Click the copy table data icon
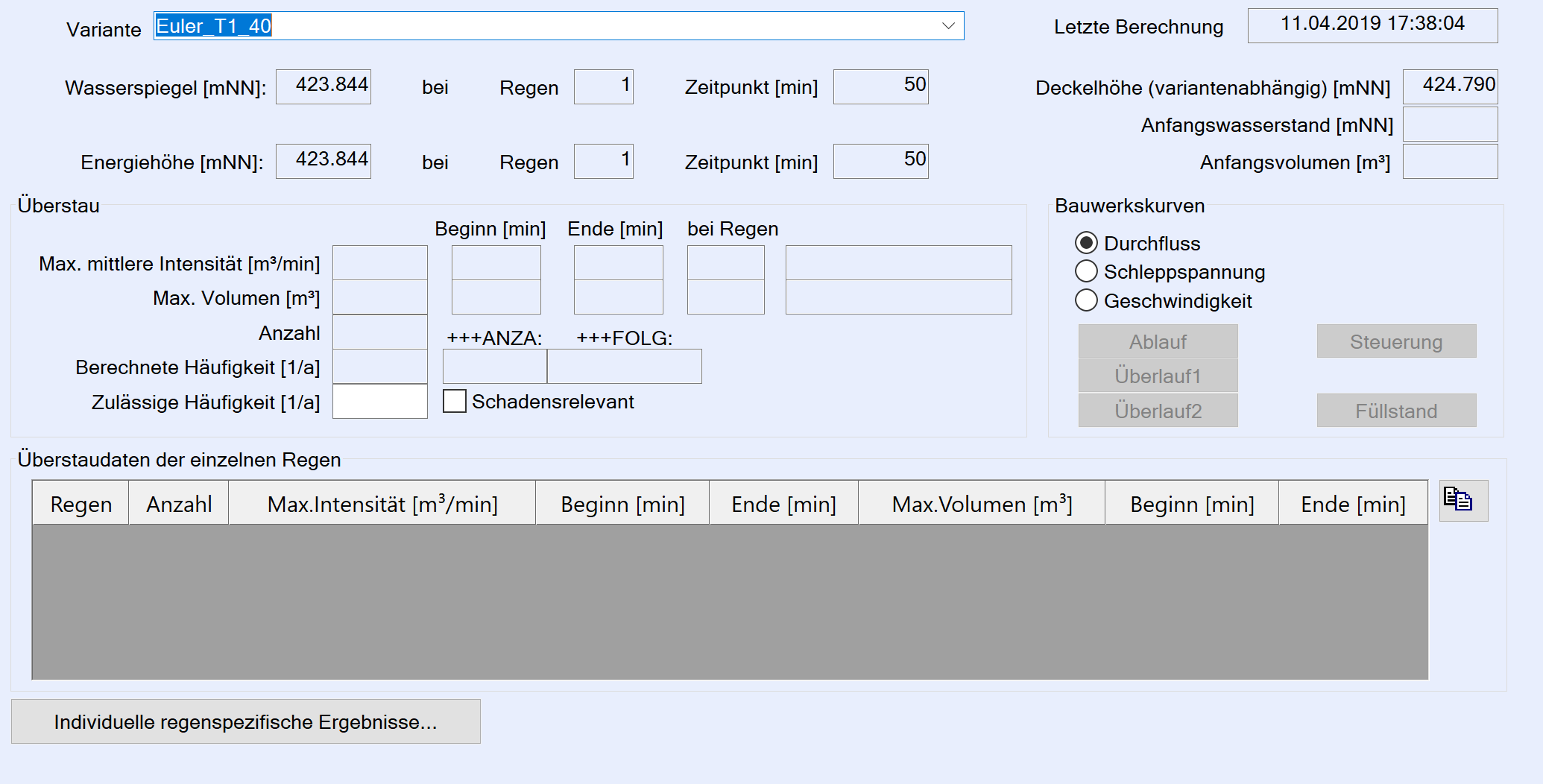The height and width of the screenshot is (784, 1543). coord(1462,500)
